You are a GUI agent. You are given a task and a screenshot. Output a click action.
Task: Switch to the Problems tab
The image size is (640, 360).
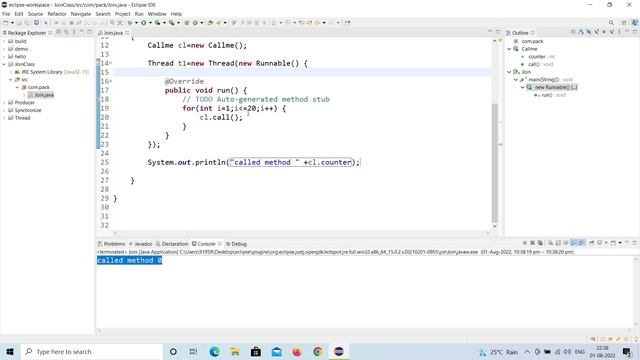(111, 244)
